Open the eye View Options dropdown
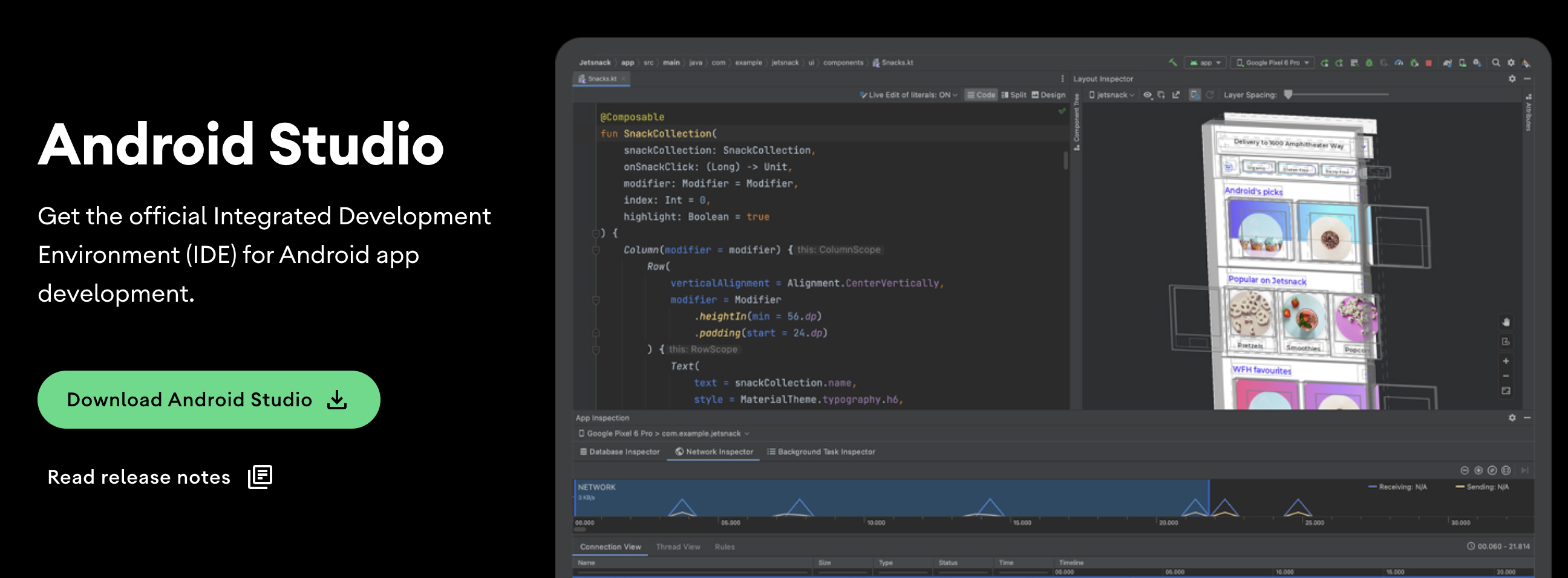 [x=1148, y=95]
